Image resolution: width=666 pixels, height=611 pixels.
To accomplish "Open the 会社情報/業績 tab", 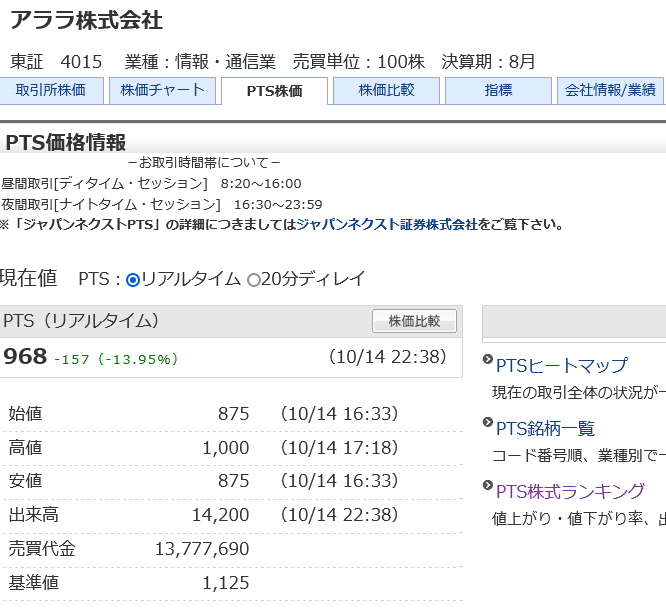I will tap(610, 90).
